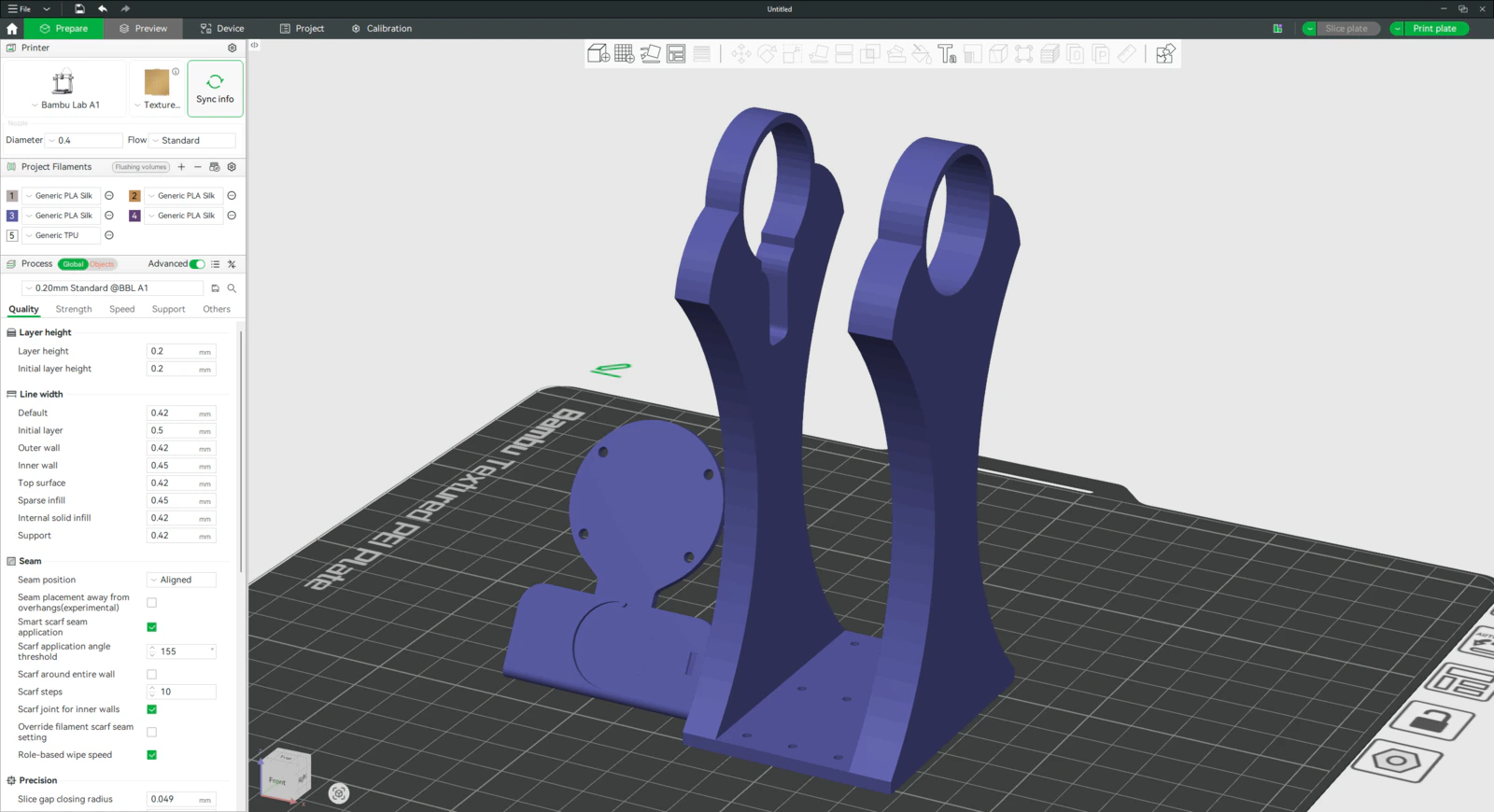
Task: Open the File menu
Action: pos(20,8)
